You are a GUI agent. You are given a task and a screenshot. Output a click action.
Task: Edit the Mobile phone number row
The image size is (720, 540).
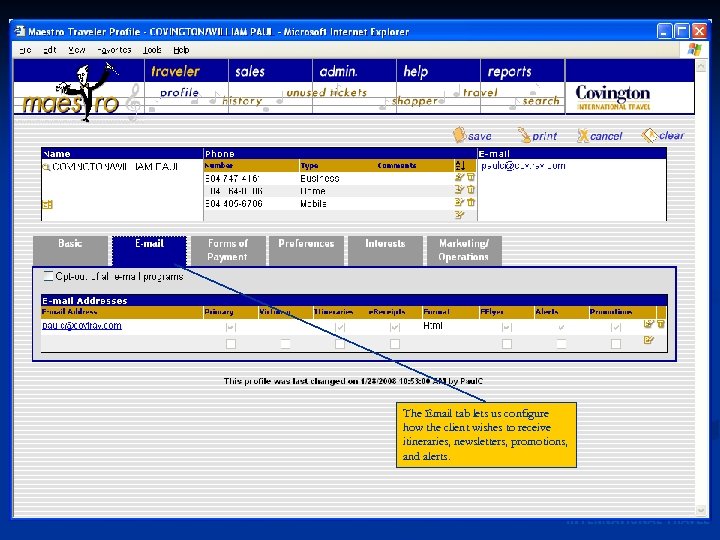pos(459,202)
